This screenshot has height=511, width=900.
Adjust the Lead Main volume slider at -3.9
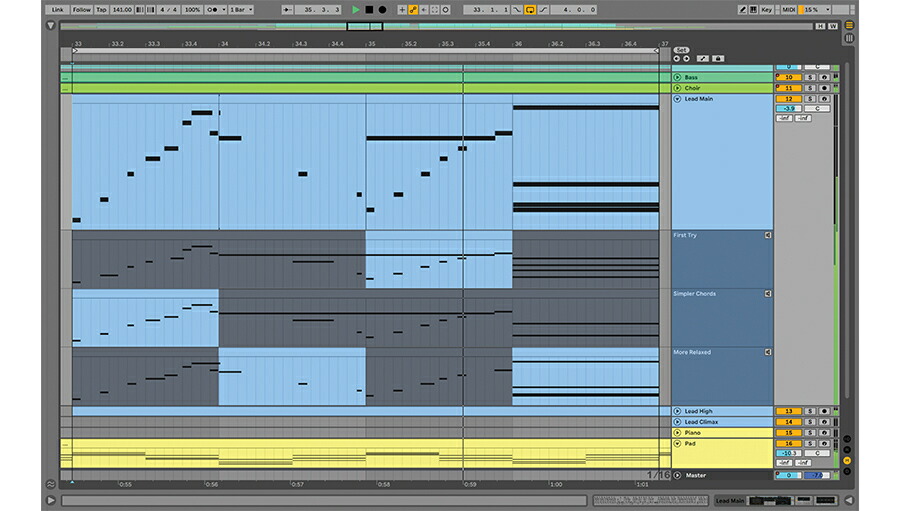click(x=789, y=109)
